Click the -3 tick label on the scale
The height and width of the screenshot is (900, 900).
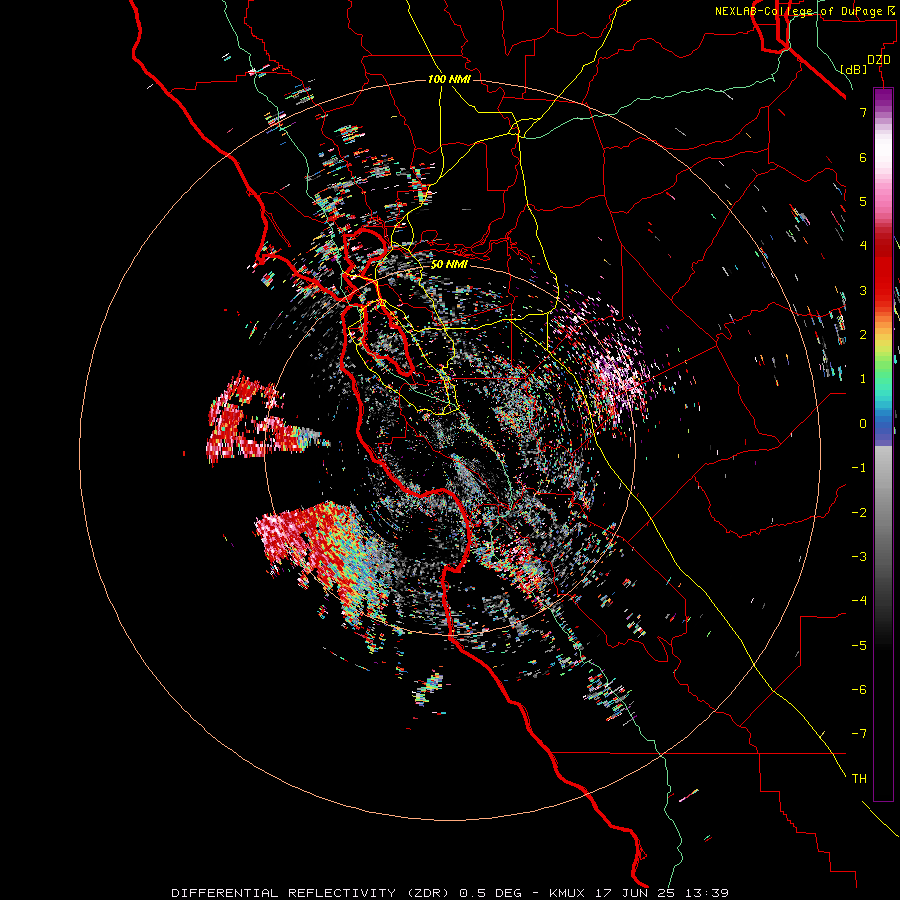(x=859, y=557)
